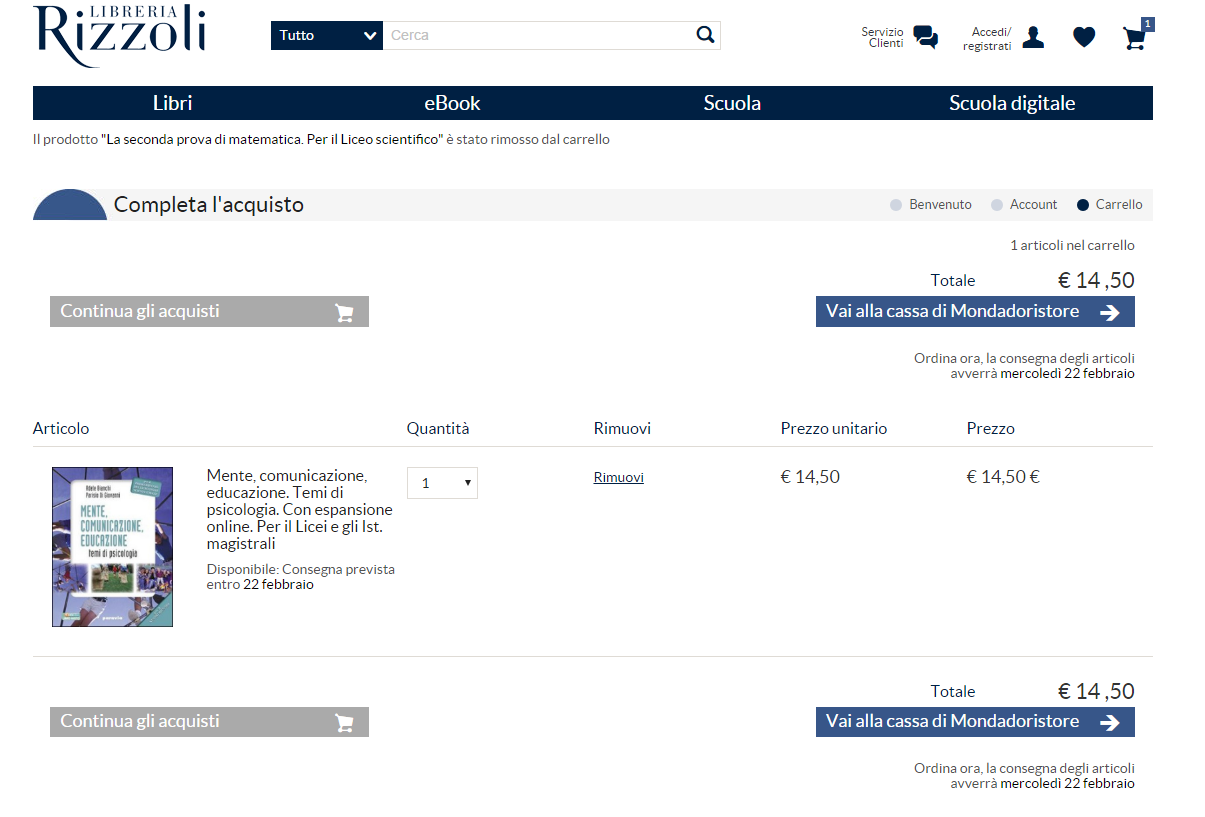Select the Account checkout step

click(1024, 205)
